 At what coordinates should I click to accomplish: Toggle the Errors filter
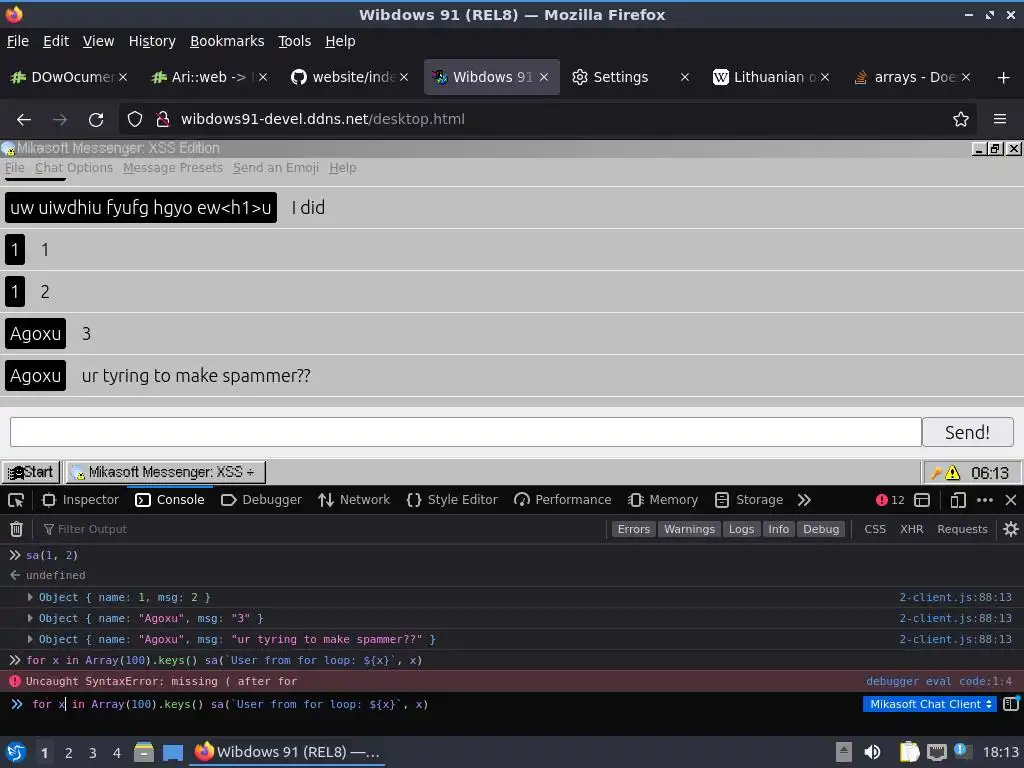coord(633,529)
